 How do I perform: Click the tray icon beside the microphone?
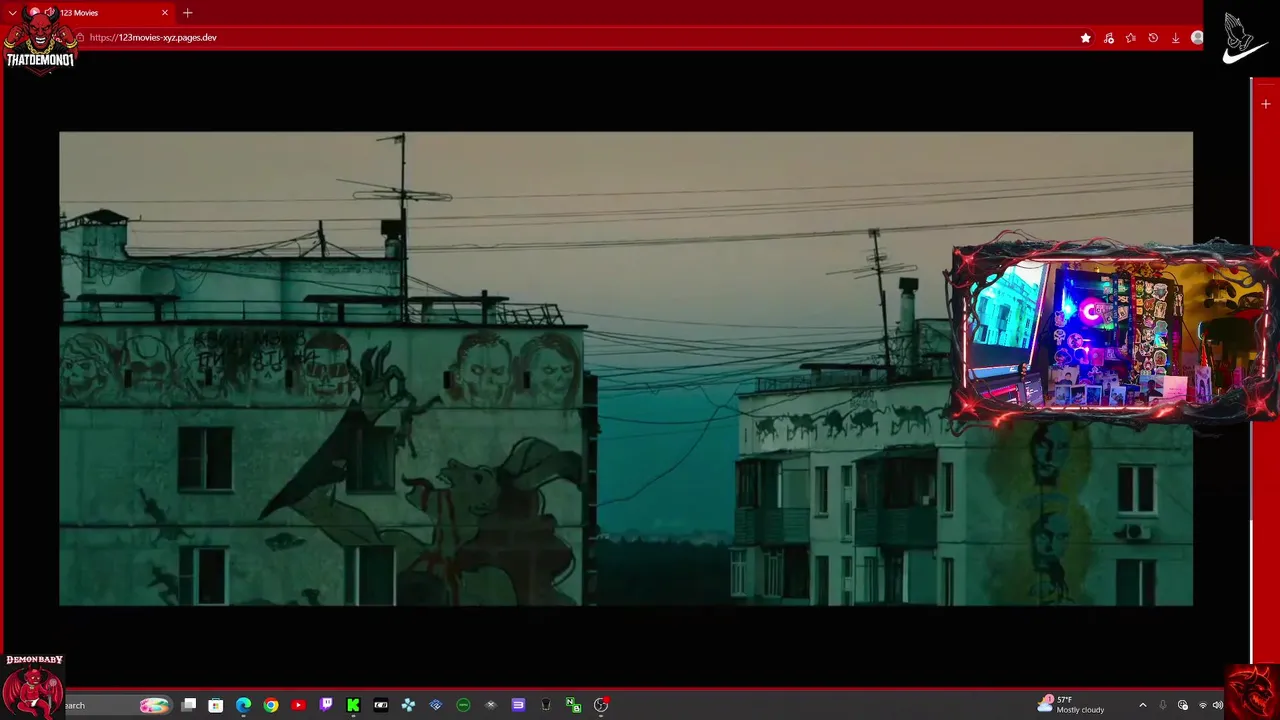coord(1183,705)
